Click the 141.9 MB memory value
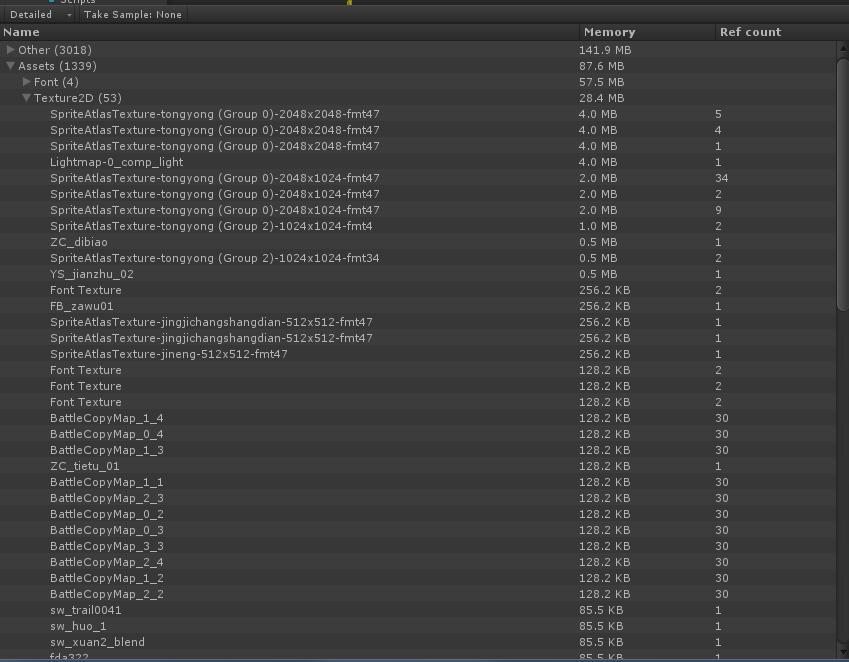The height and width of the screenshot is (662, 849). tap(605, 50)
